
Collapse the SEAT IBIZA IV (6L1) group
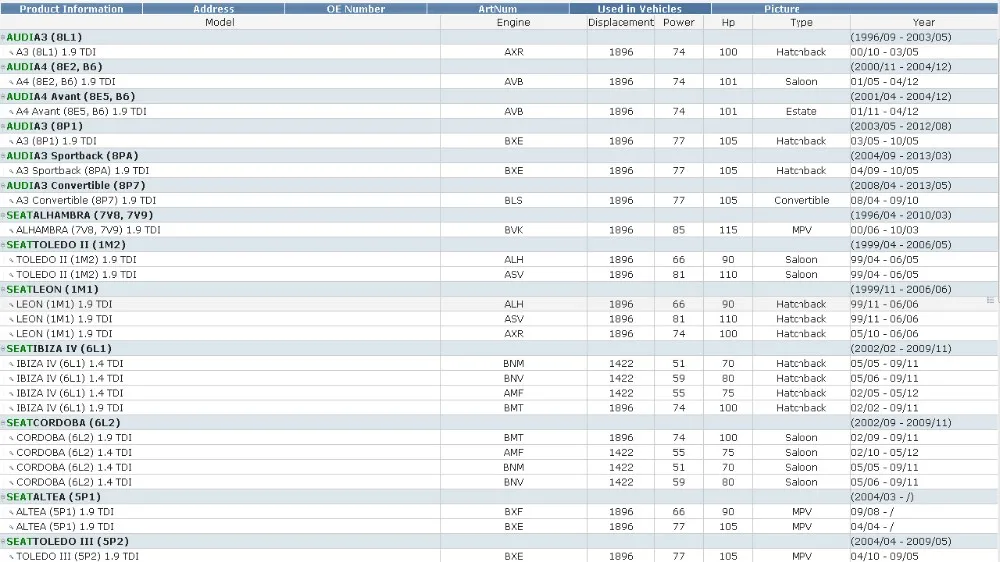coord(3,349)
